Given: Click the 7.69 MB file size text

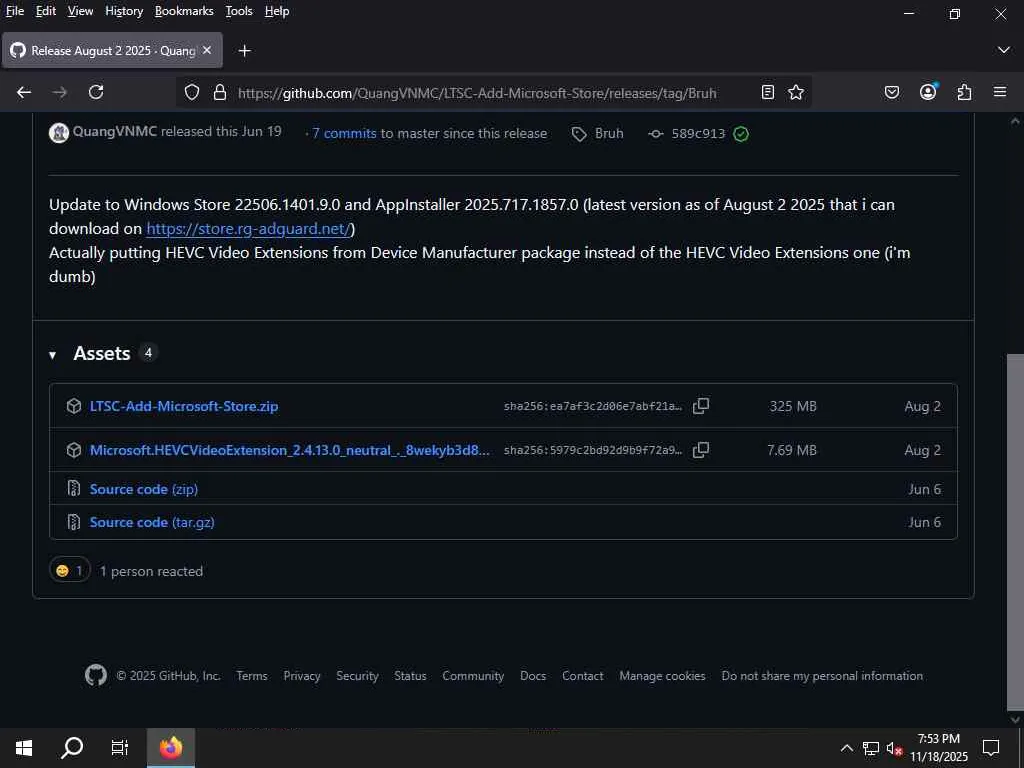Looking at the screenshot, I should click(792, 450).
